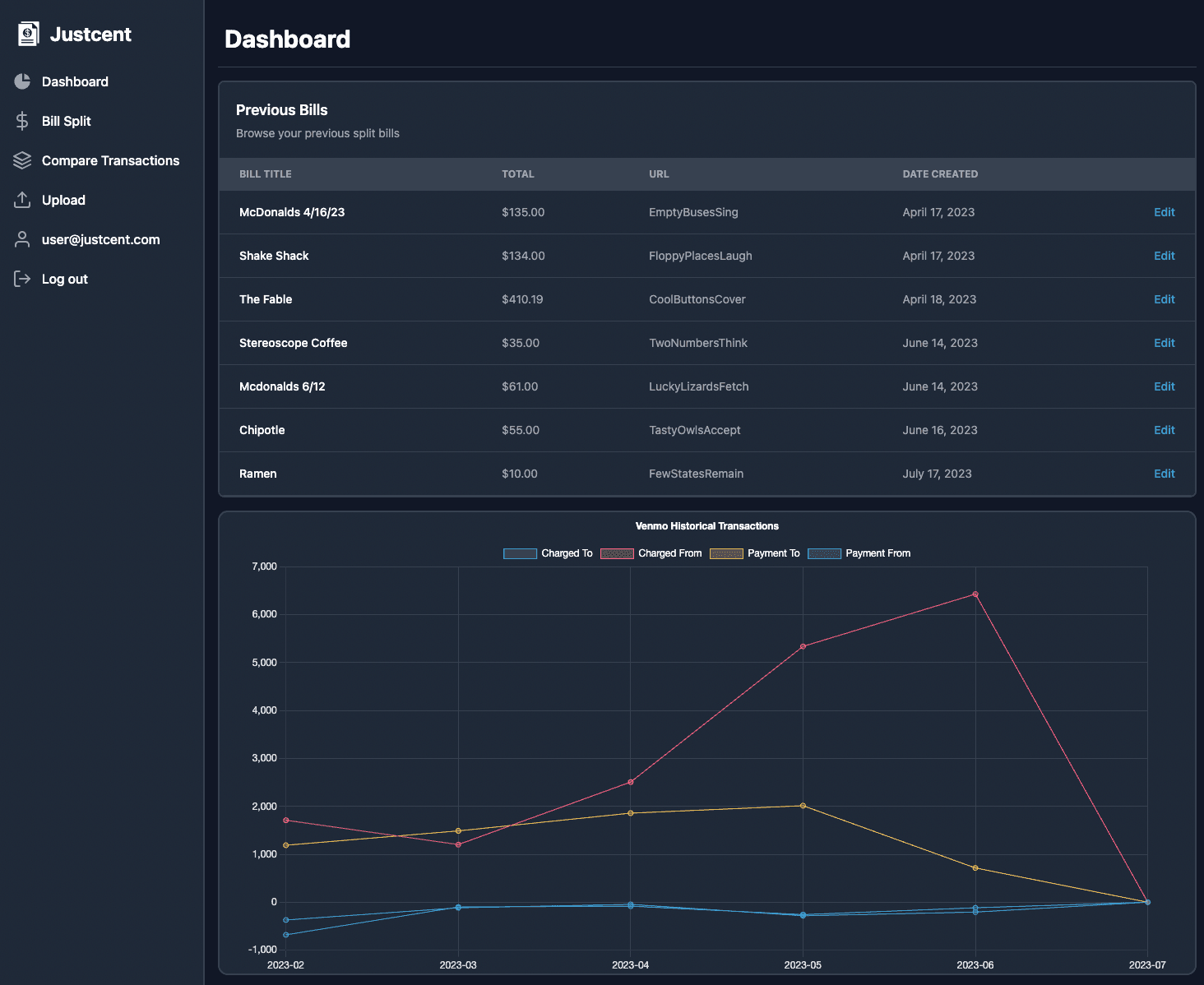Click the user profile icon
Screen dimensions: 1204x985
(22, 239)
